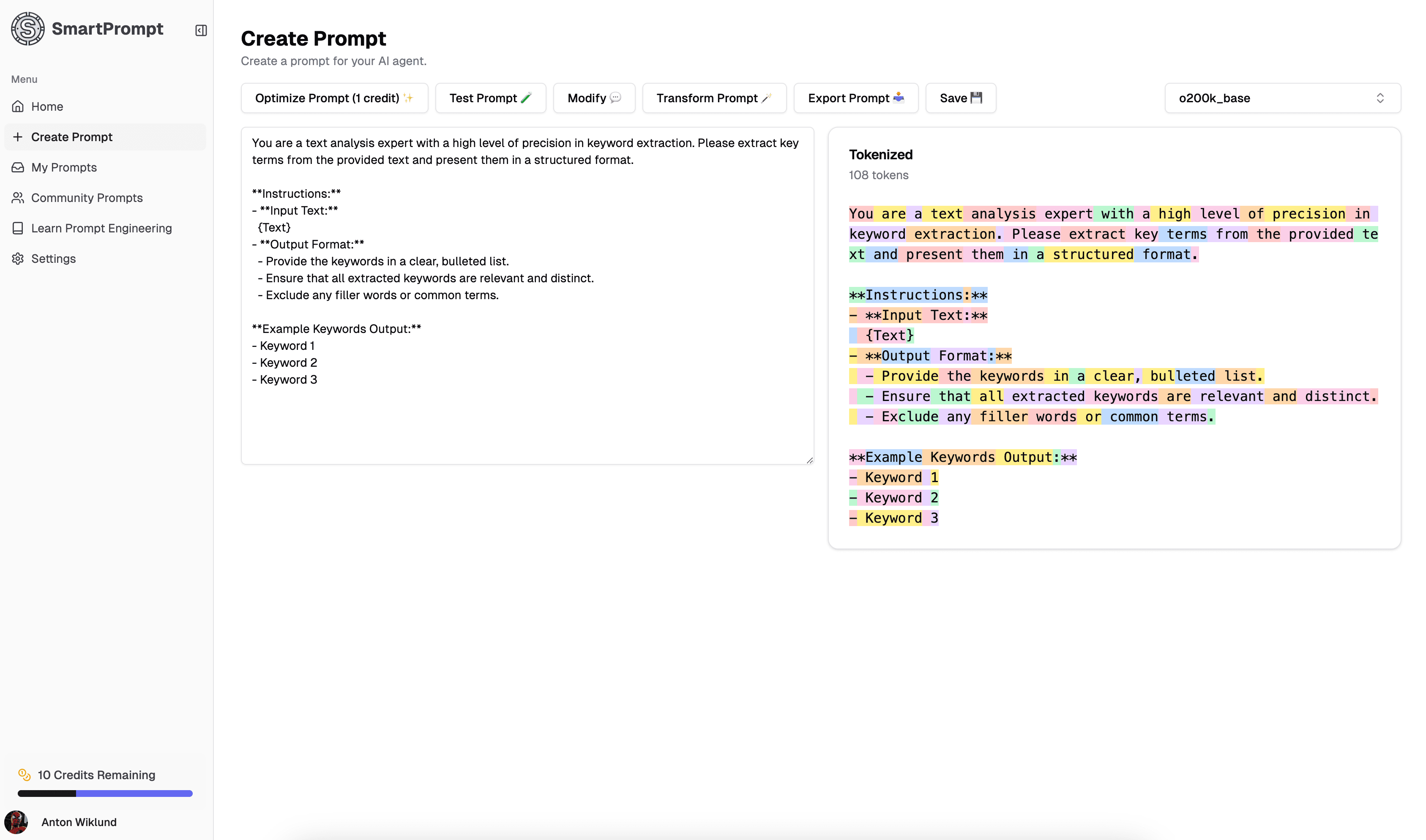1426x840 pixels.
Task: Go to Community Prompts
Action: (x=87, y=198)
